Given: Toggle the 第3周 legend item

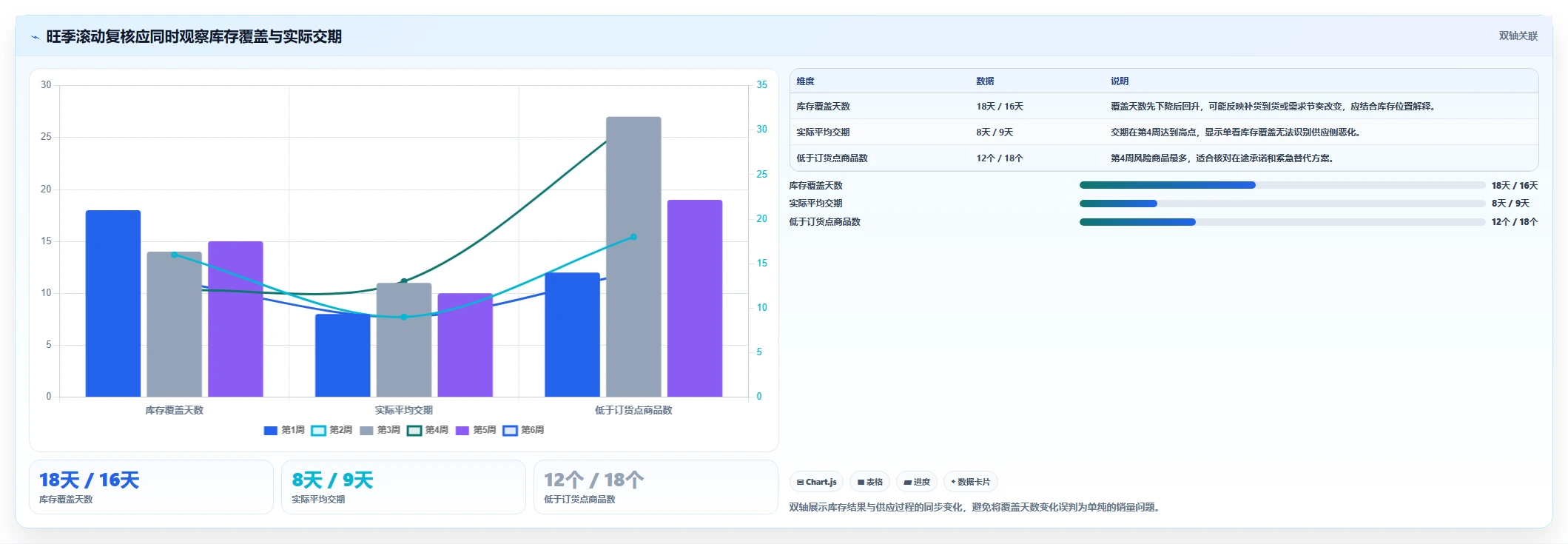Looking at the screenshot, I should coord(380,430).
